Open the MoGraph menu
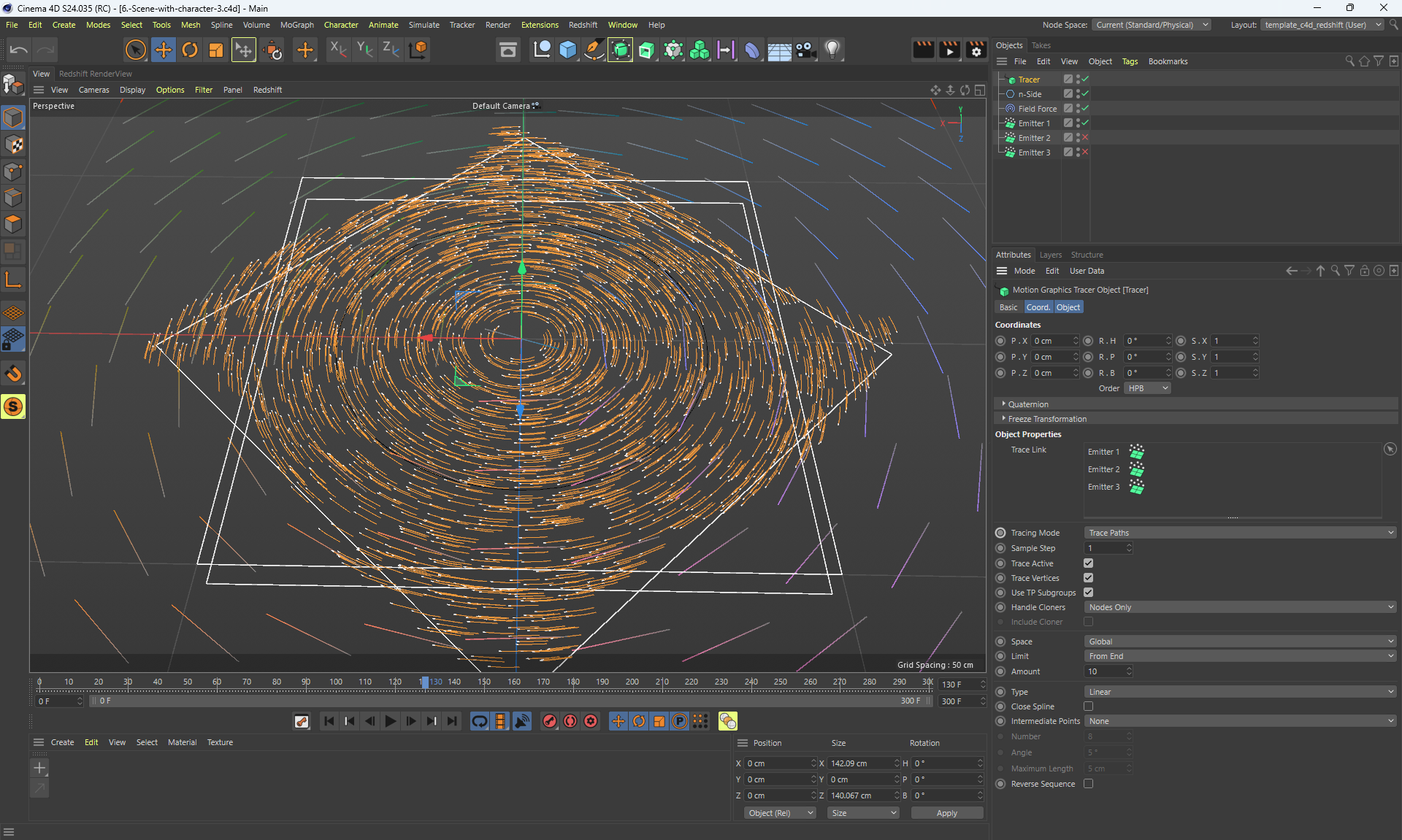Viewport: 1402px width, 840px height. coord(296,25)
